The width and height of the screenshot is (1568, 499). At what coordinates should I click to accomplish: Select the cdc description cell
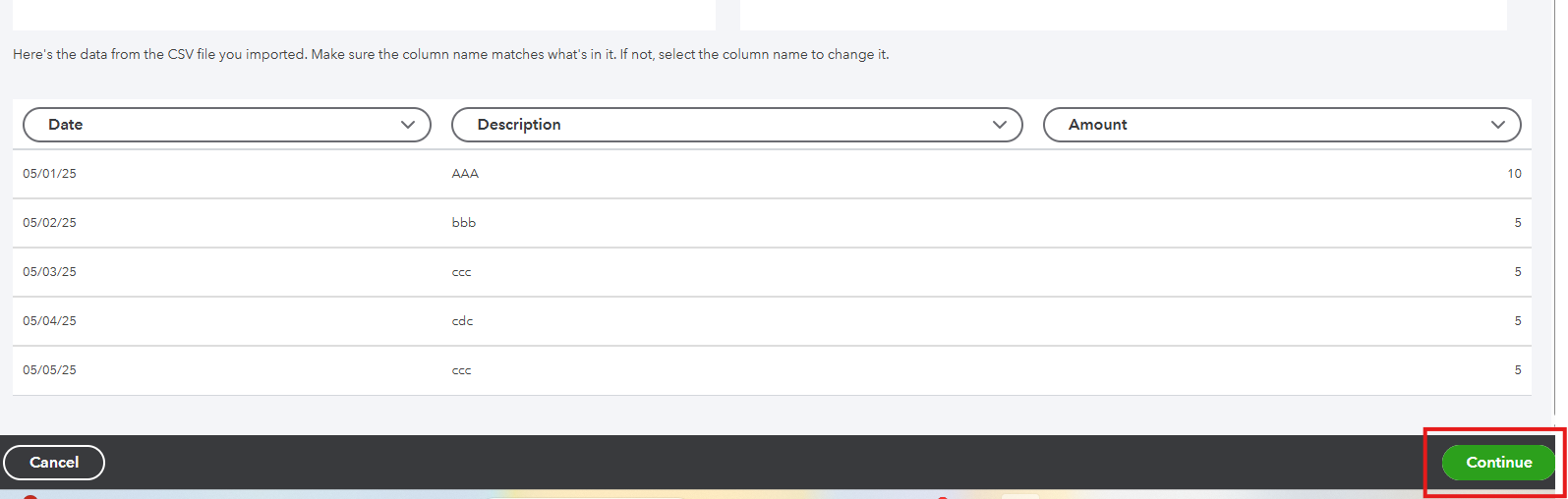(463, 321)
